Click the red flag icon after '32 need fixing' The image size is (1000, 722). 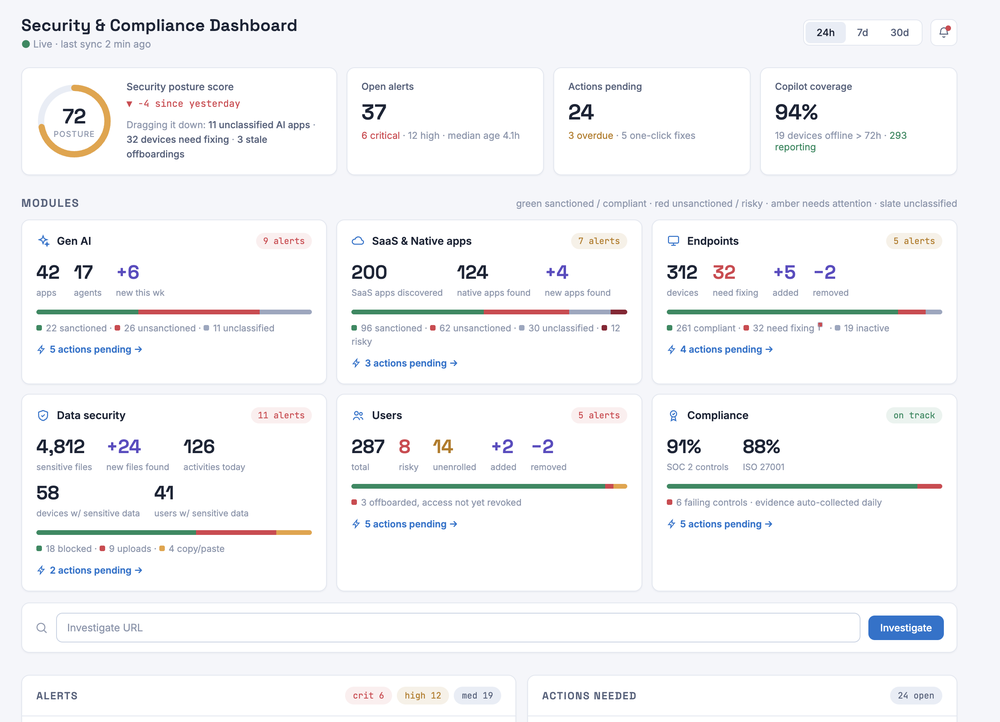(x=820, y=327)
